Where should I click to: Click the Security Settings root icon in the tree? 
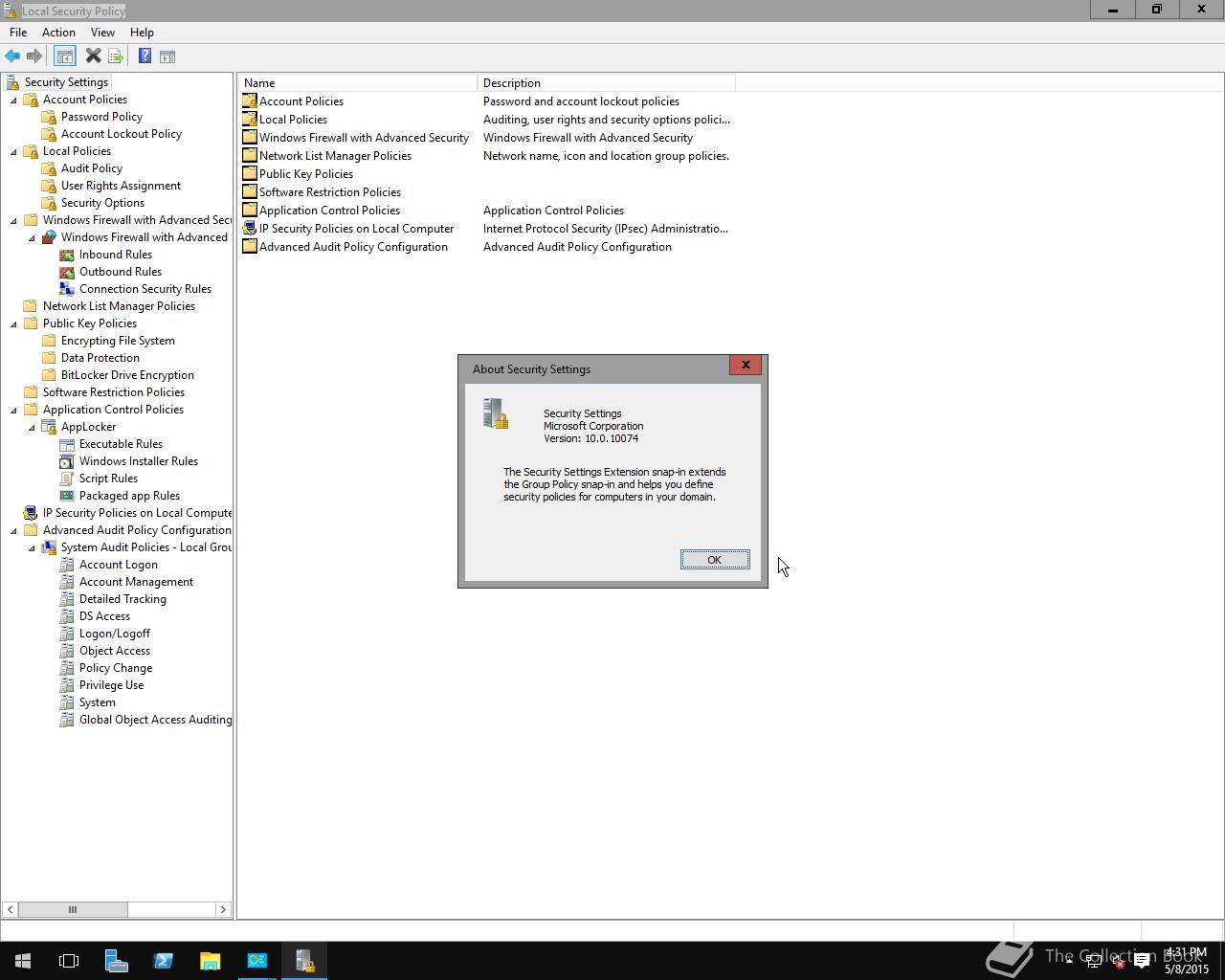pos(12,82)
